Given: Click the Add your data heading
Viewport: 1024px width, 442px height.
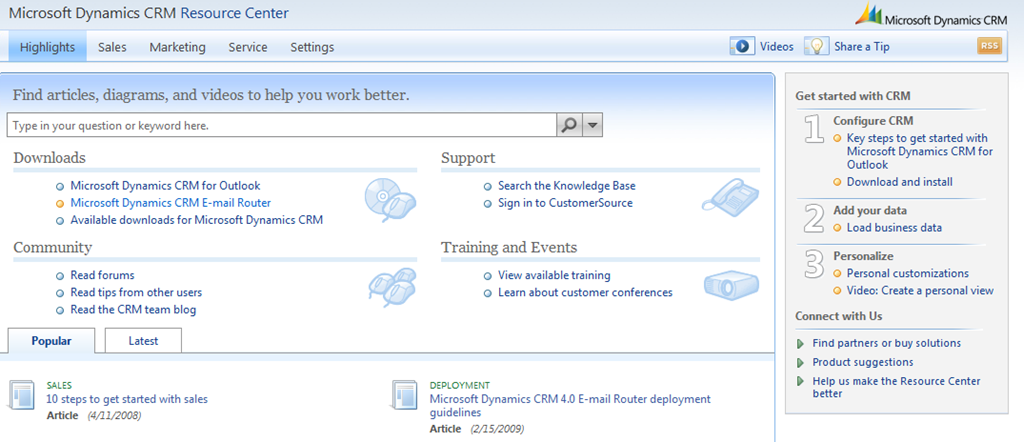Looking at the screenshot, I should click(870, 210).
